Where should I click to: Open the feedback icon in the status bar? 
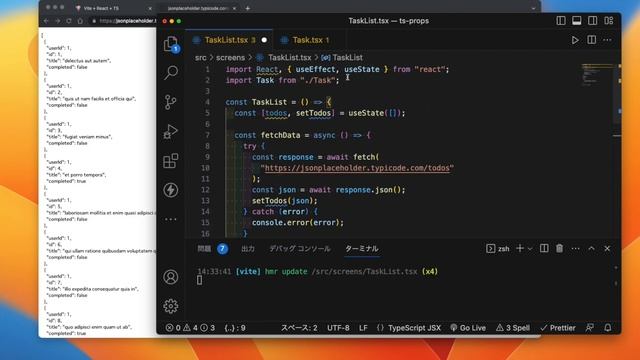click(x=590, y=328)
